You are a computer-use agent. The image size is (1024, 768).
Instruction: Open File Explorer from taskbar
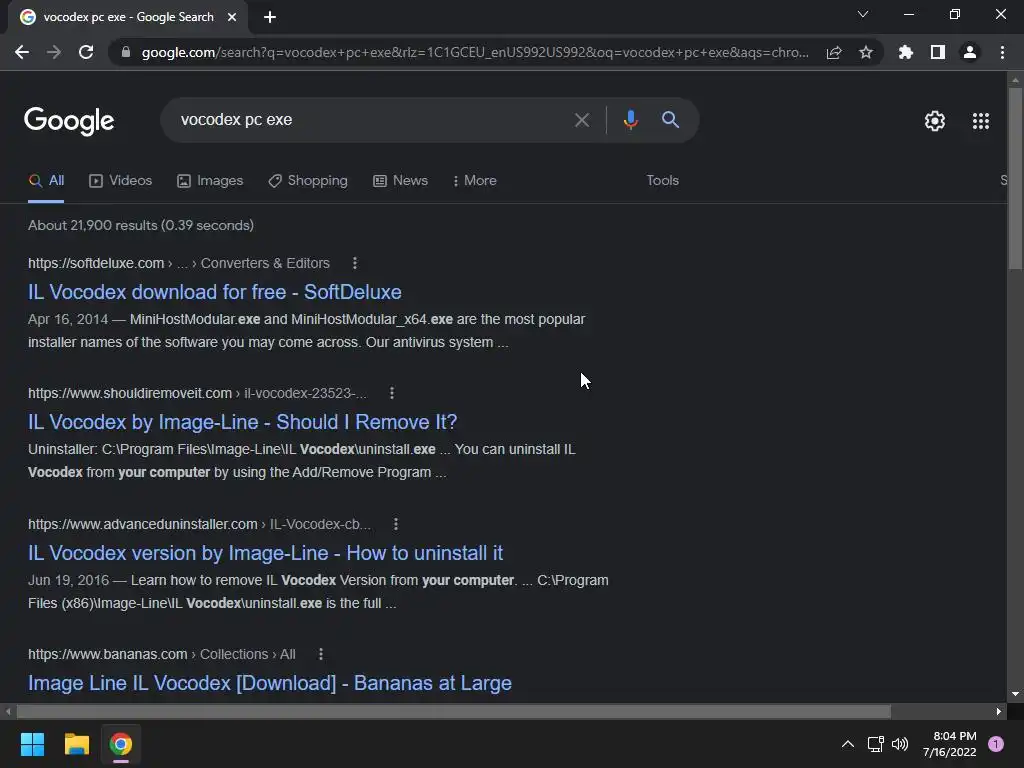tap(76, 744)
